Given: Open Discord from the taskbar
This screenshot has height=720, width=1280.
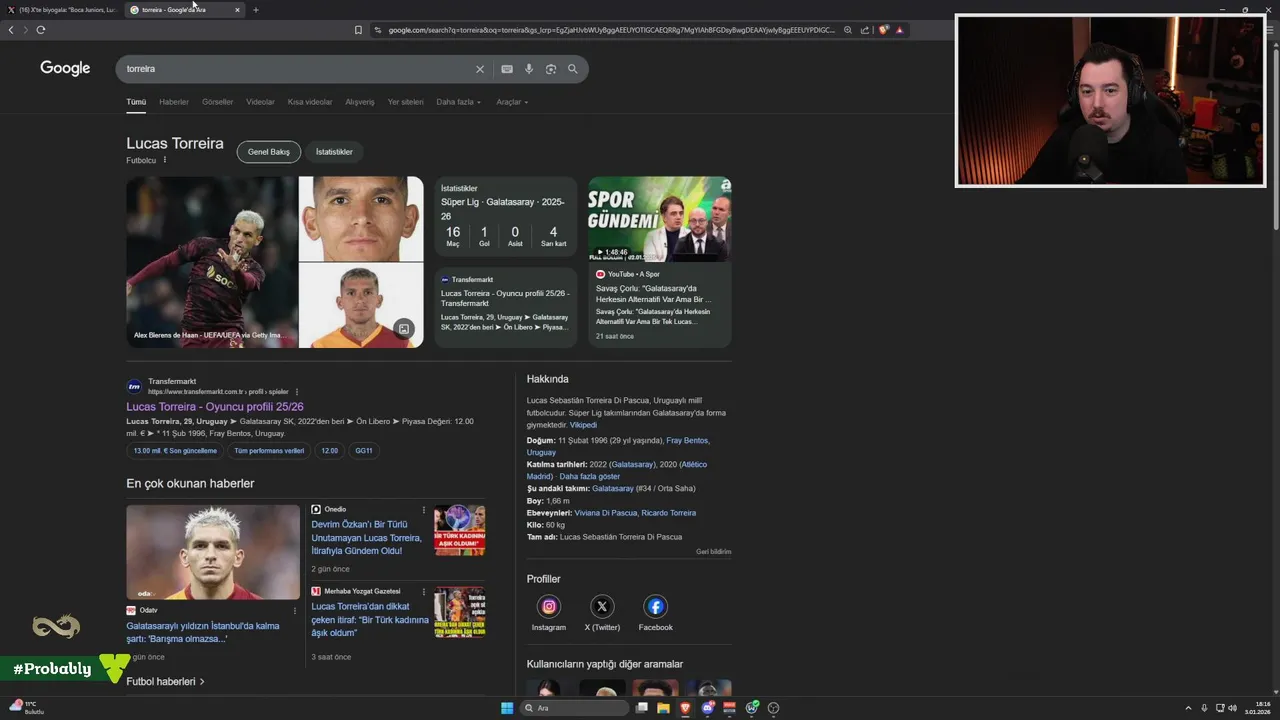Looking at the screenshot, I should [708, 708].
